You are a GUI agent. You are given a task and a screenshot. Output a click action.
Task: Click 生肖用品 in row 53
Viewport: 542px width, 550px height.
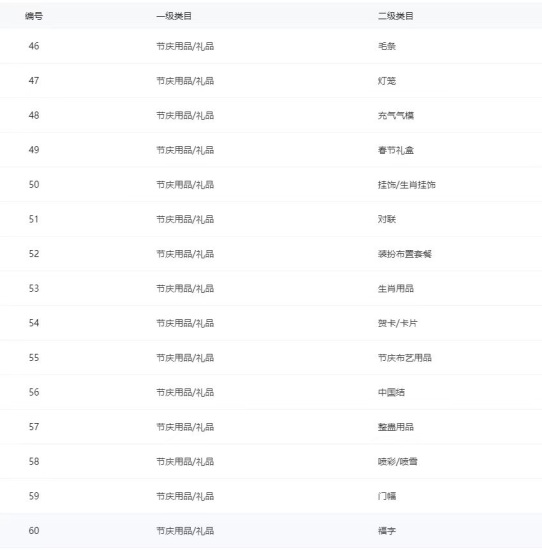[396, 289]
